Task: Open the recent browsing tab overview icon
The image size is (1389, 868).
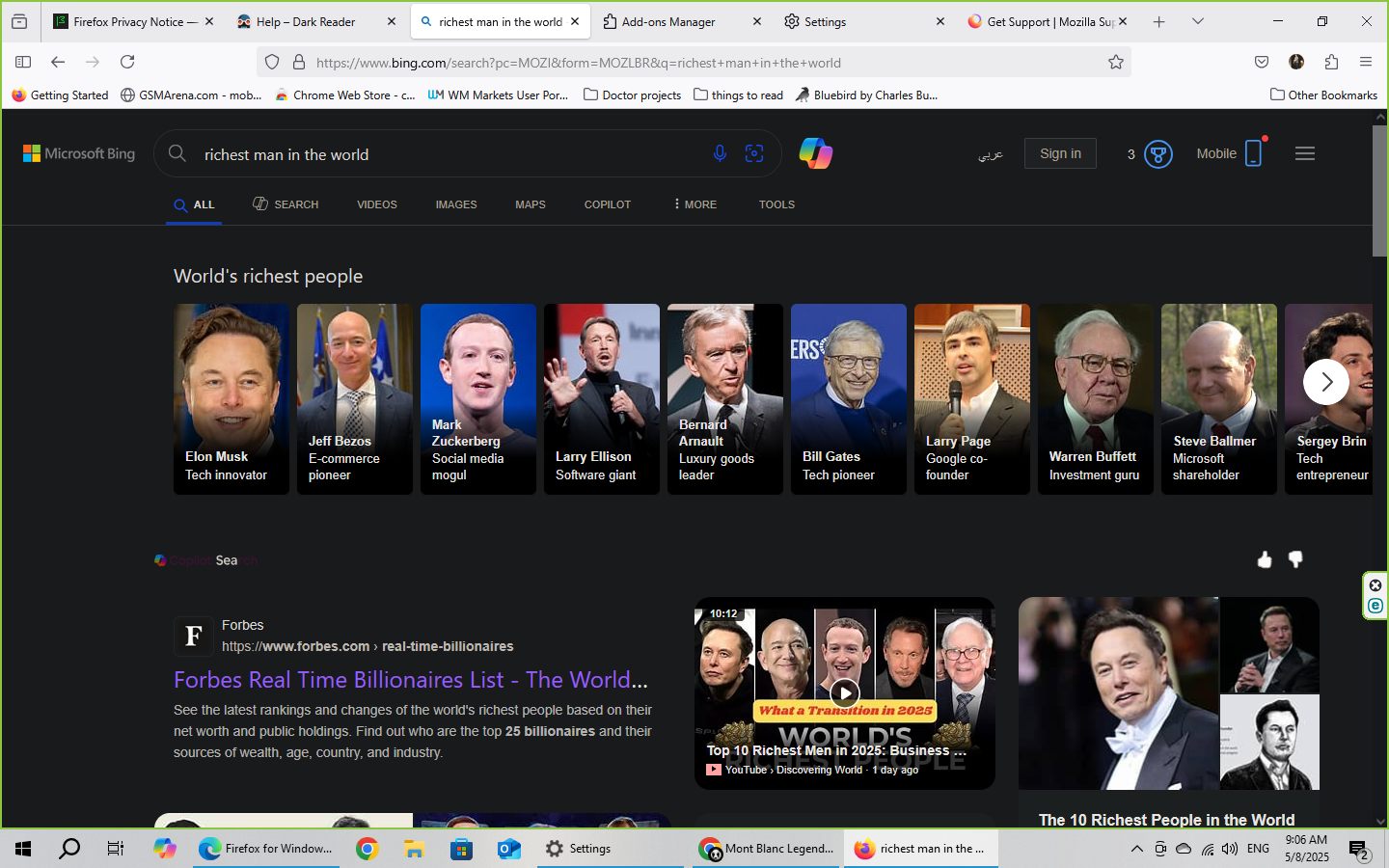Action: coord(19,21)
